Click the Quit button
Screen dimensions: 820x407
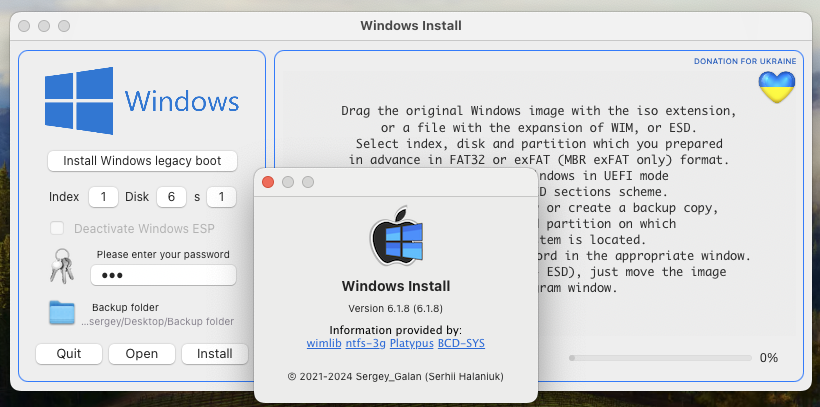pyautogui.click(x=69, y=354)
